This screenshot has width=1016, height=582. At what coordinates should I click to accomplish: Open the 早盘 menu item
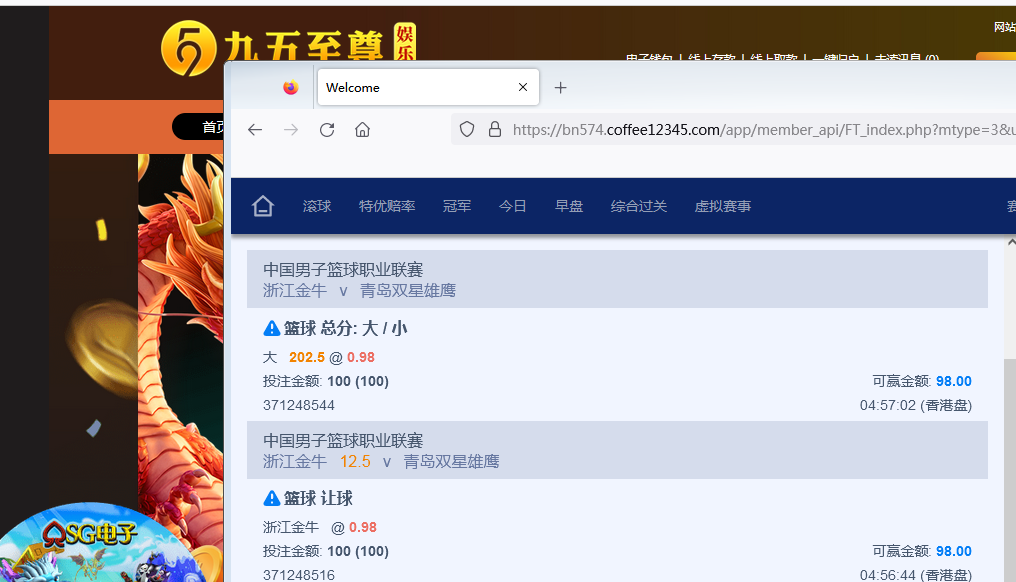(x=569, y=206)
